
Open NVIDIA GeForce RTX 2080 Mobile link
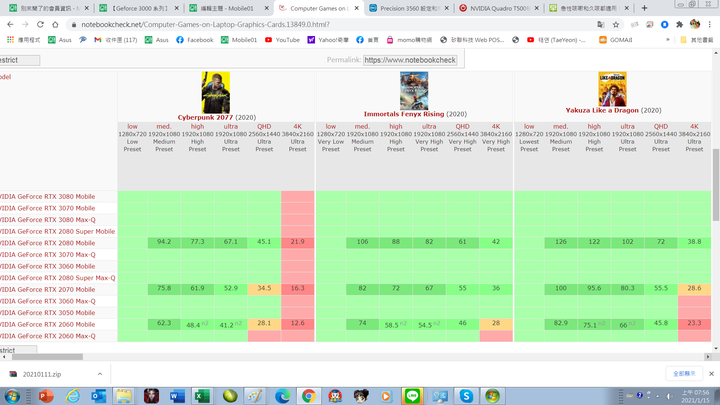(47, 243)
